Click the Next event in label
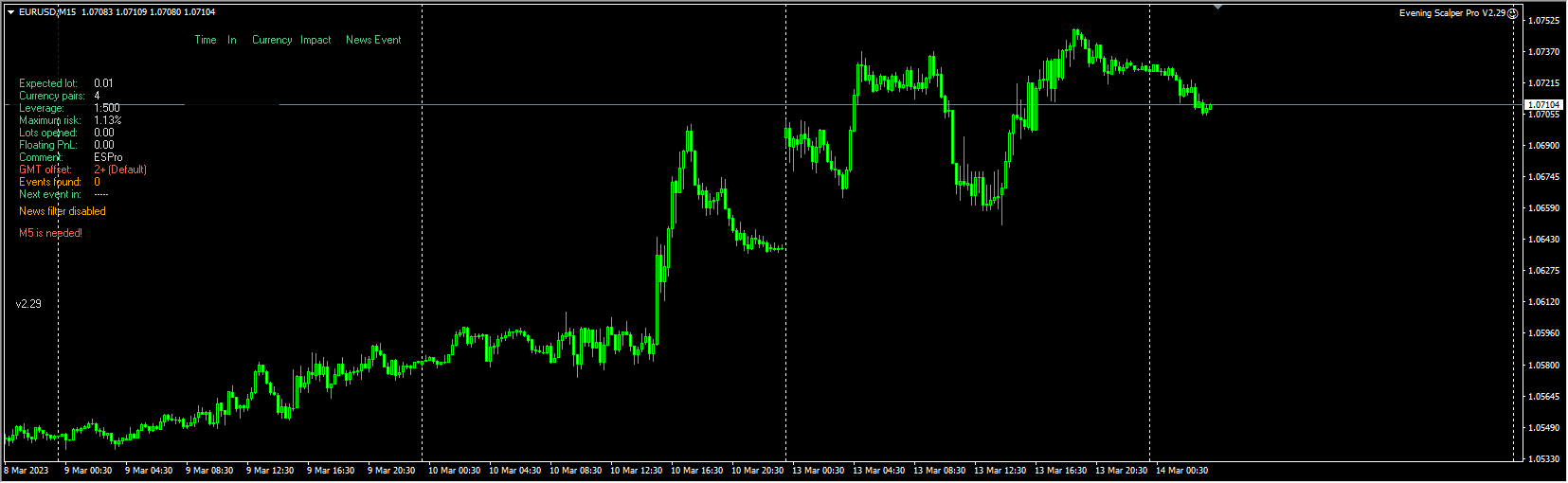This screenshot has width=1568, height=483. (50, 194)
